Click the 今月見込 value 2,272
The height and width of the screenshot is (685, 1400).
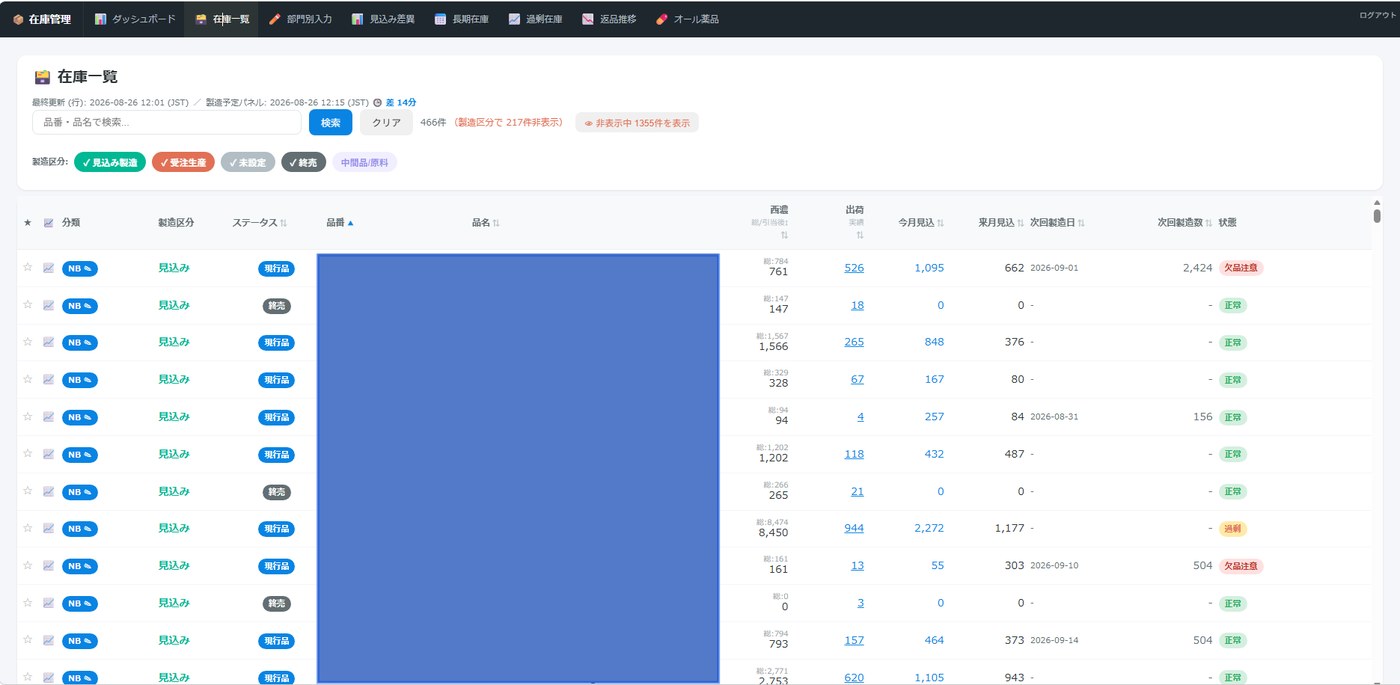(x=929, y=528)
